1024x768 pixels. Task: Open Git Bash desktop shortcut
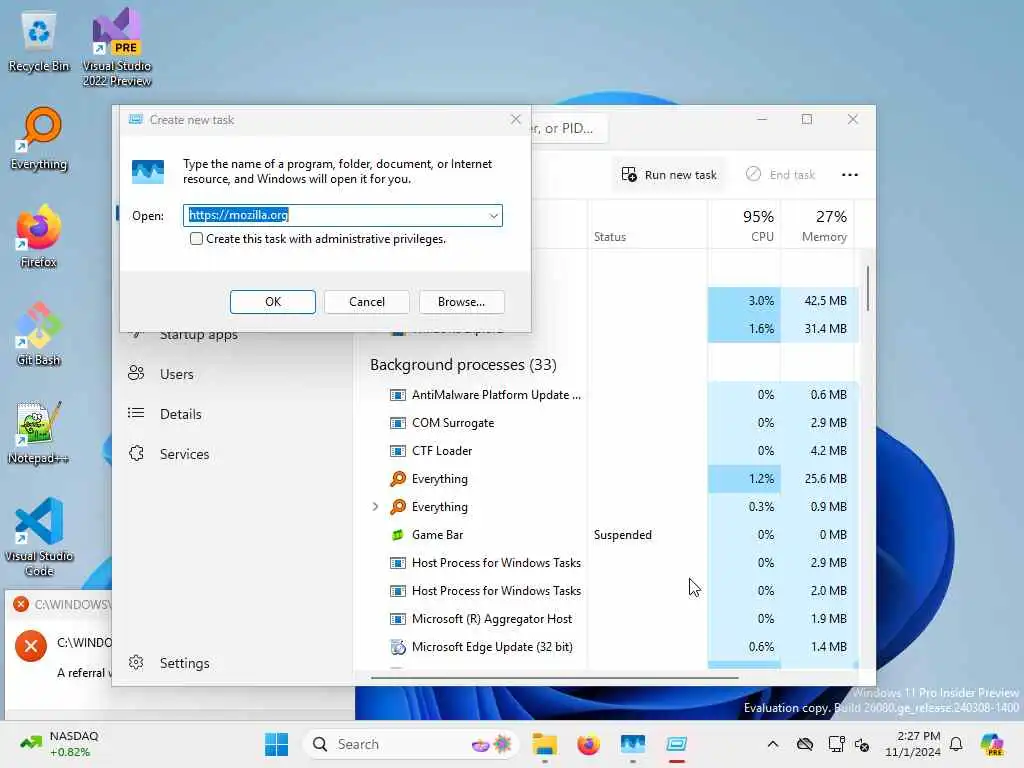click(39, 334)
